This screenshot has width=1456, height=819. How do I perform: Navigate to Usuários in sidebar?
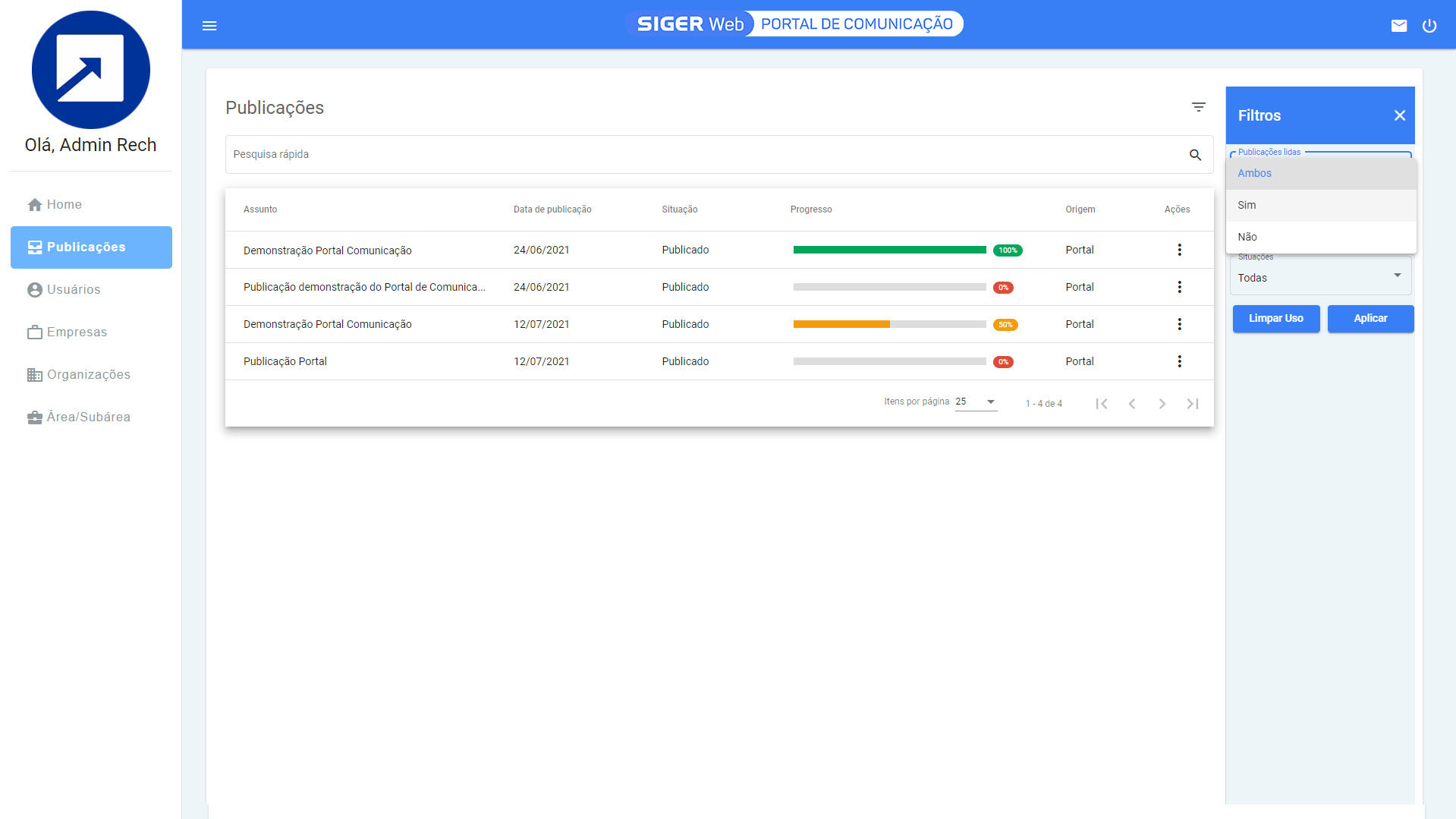click(x=74, y=289)
